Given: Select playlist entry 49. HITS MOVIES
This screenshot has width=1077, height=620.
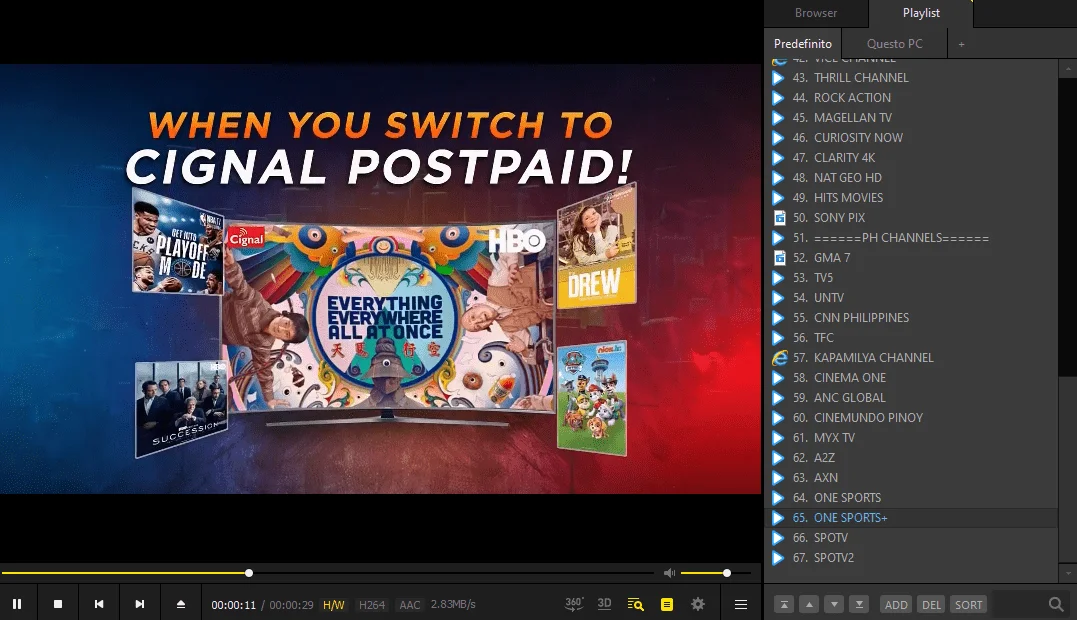Looking at the screenshot, I should coord(911,197).
